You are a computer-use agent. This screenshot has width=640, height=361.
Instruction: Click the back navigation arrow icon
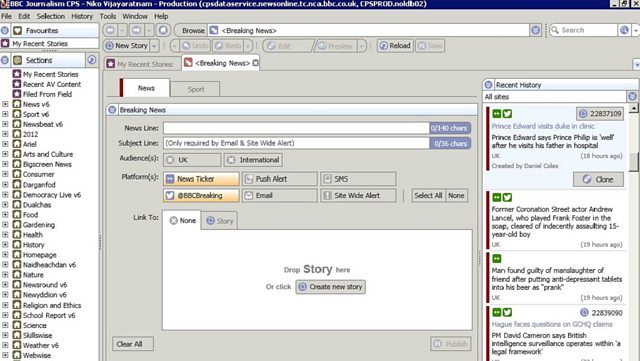(x=109, y=30)
